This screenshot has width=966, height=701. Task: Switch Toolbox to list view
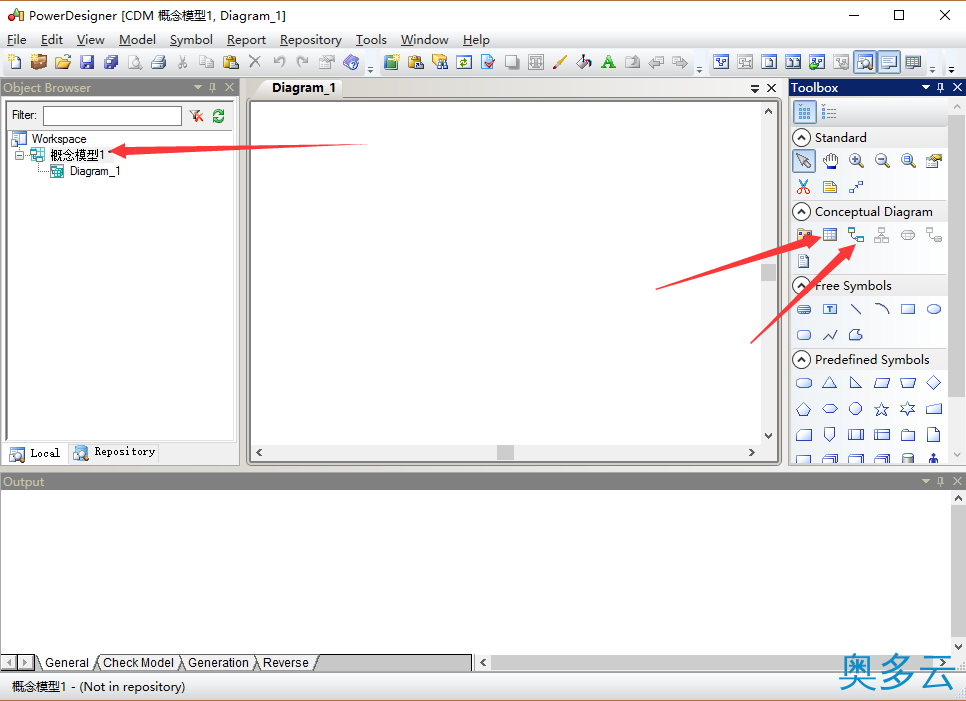click(x=829, y=112)
